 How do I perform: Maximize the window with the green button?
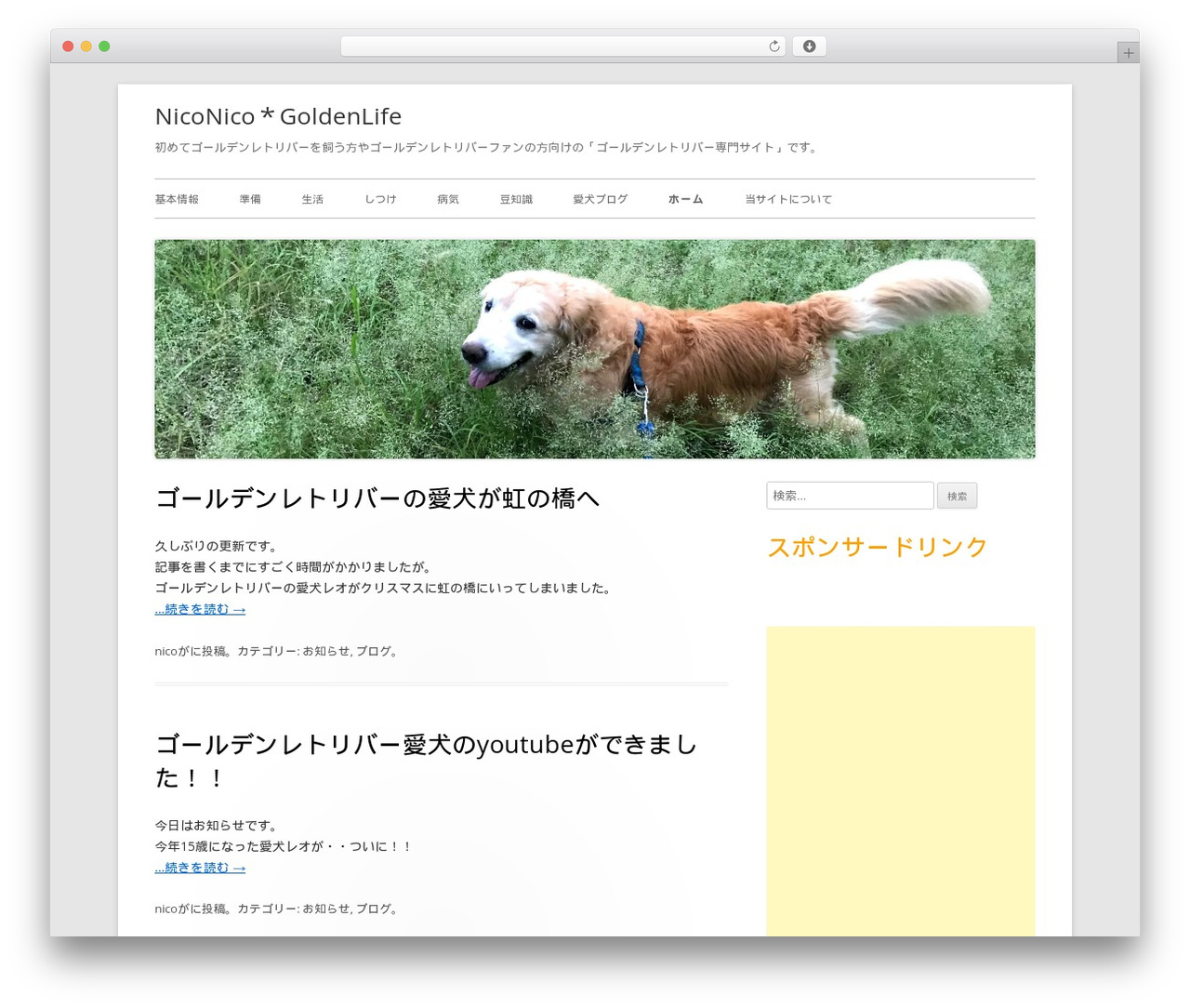click(104, 46)
